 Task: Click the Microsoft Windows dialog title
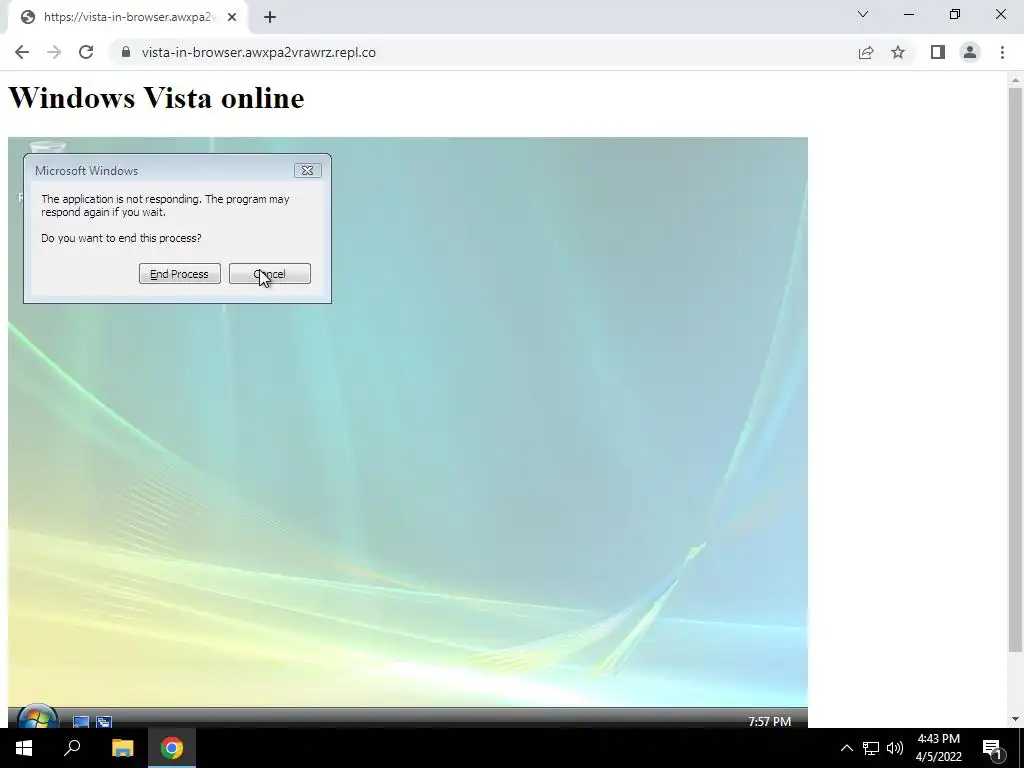[86, 170]
